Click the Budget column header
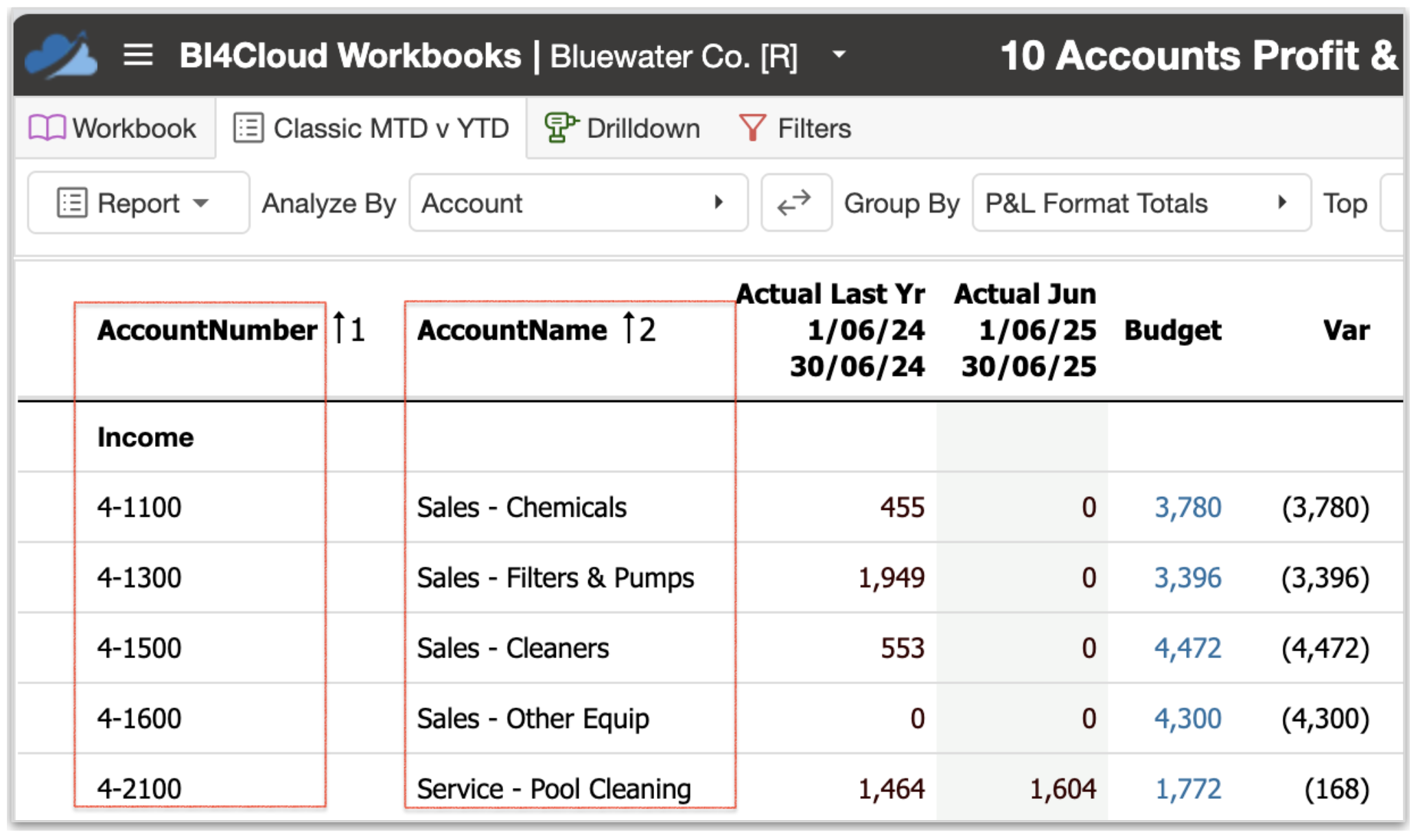 point(1173,330)
